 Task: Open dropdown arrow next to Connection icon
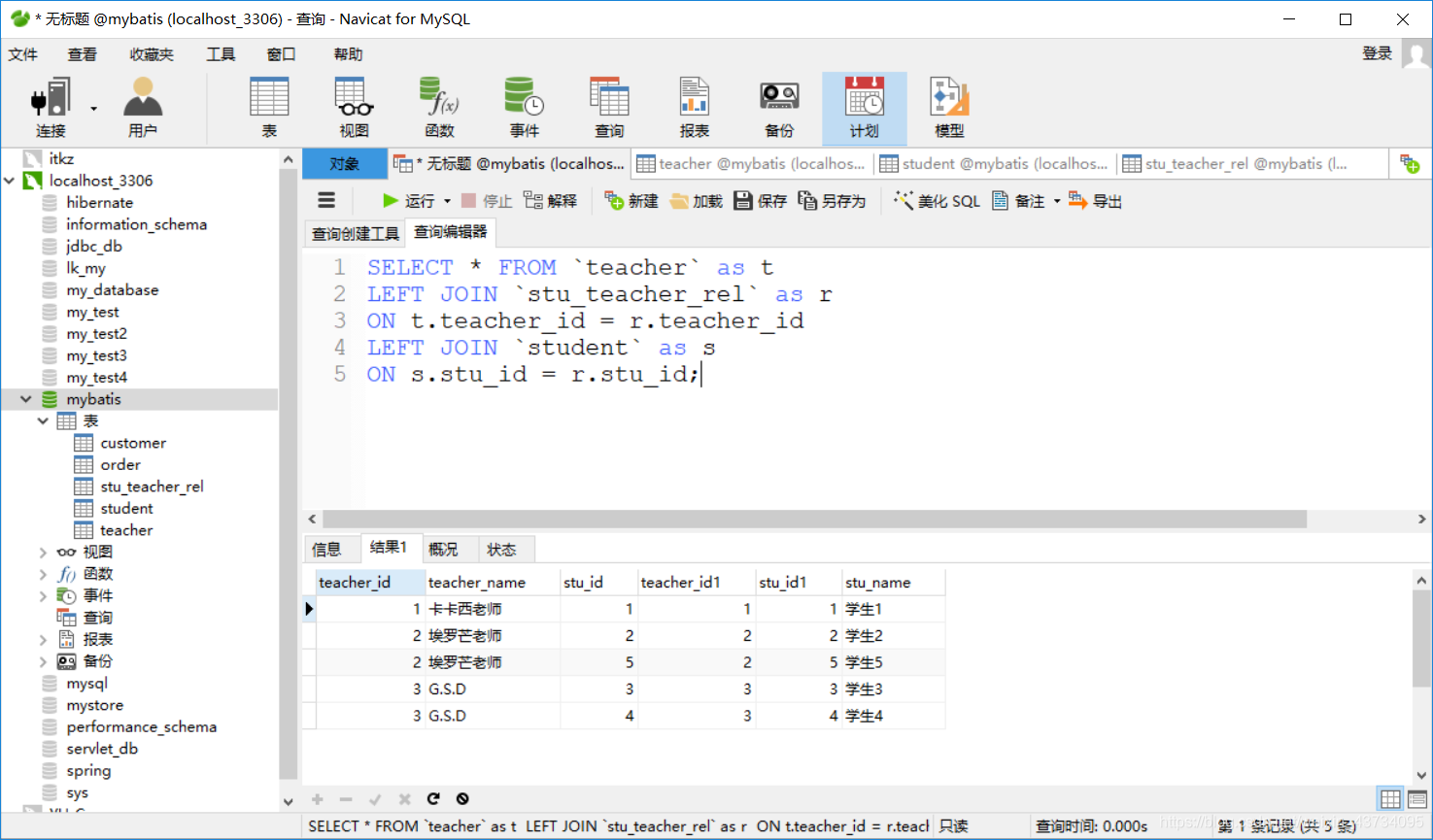94,108
